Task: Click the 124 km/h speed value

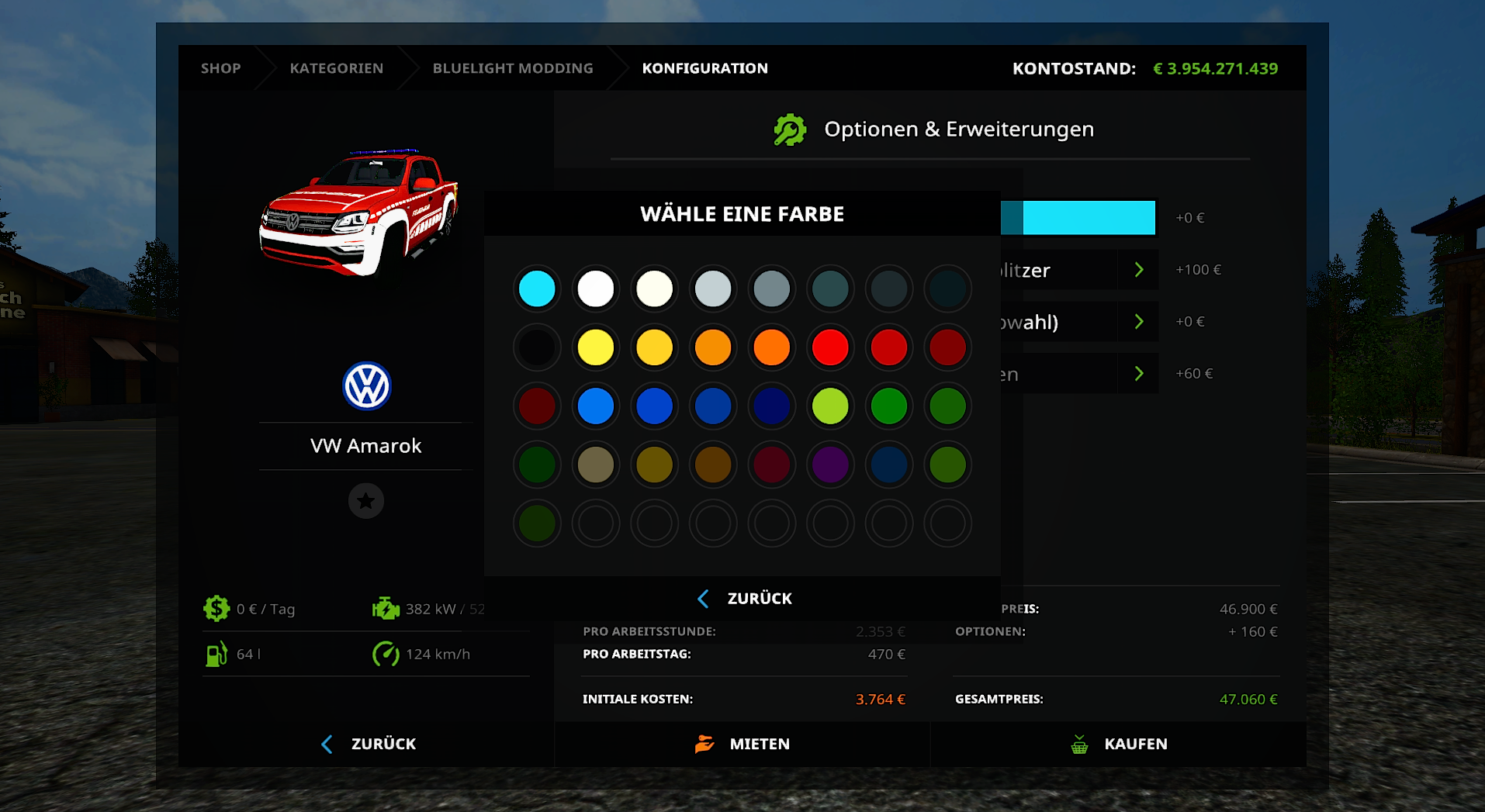Action: [x=438, y=655]
